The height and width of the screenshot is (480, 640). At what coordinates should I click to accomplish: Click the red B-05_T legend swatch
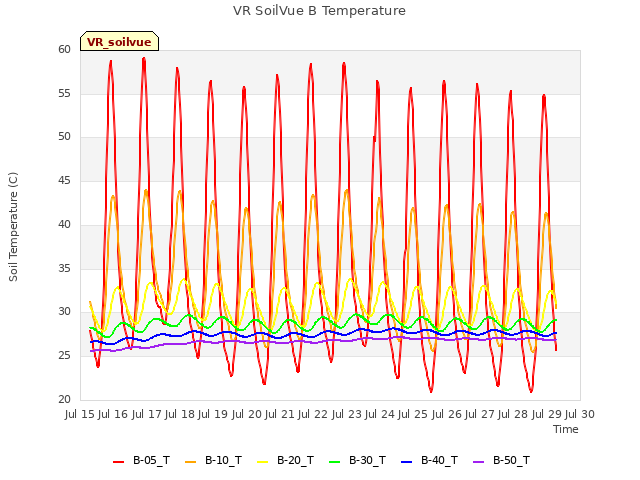click(x=118, y=462)
